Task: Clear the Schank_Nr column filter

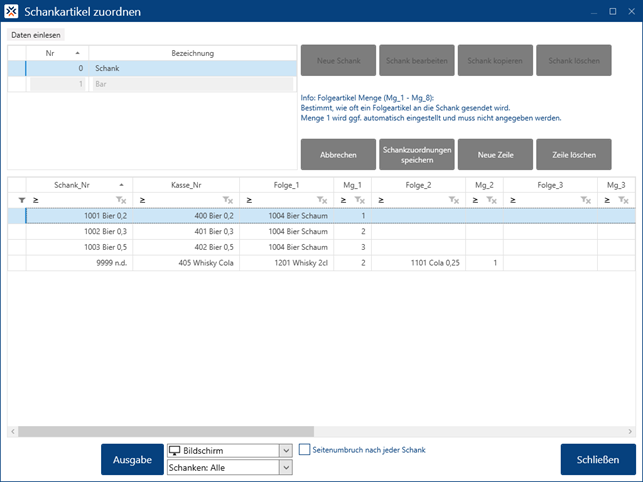Action: click(x=120, y=201)
